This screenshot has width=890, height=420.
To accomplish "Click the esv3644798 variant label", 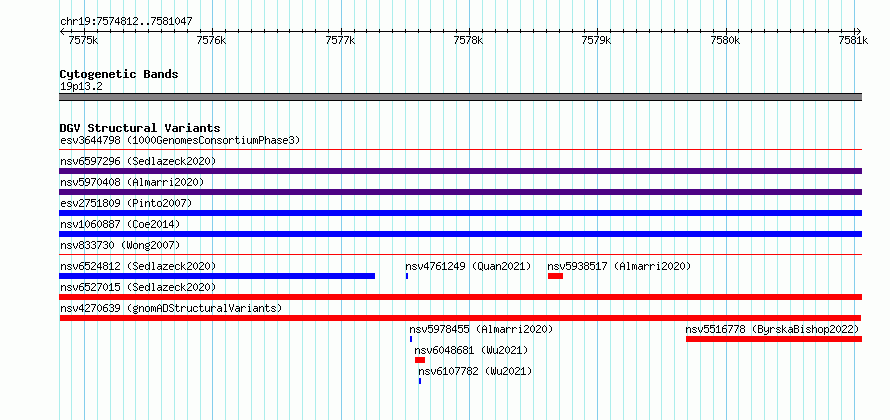I will (180, 140).
